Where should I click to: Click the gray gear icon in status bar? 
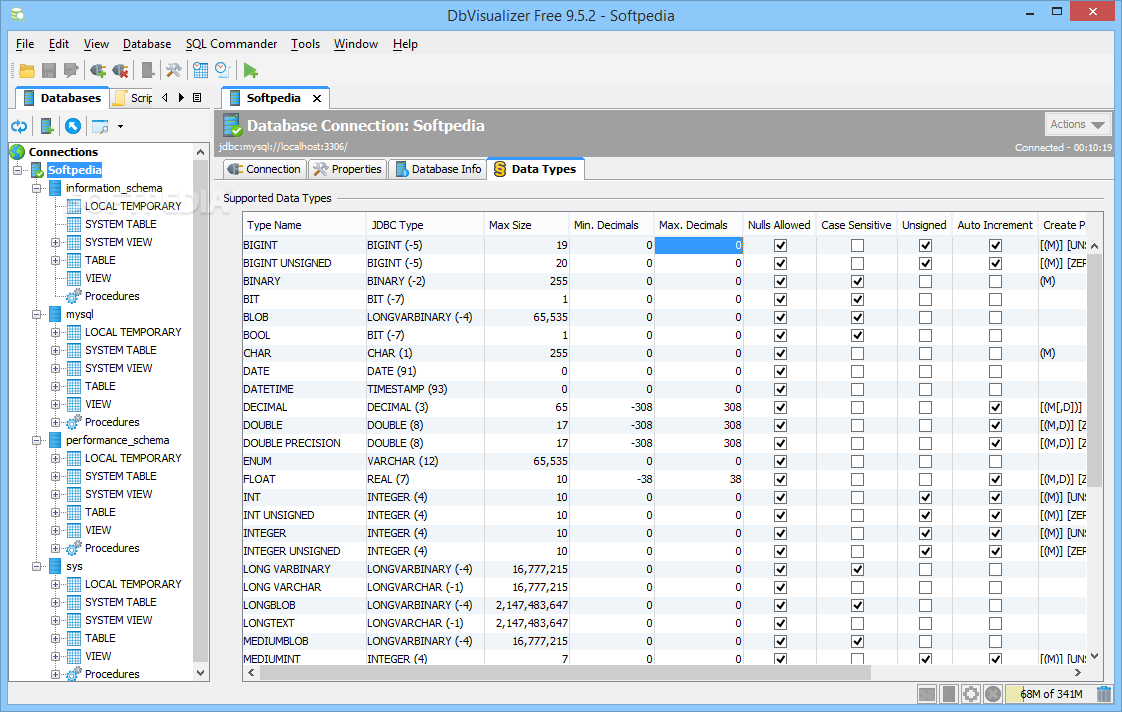(x=970, y=693)
